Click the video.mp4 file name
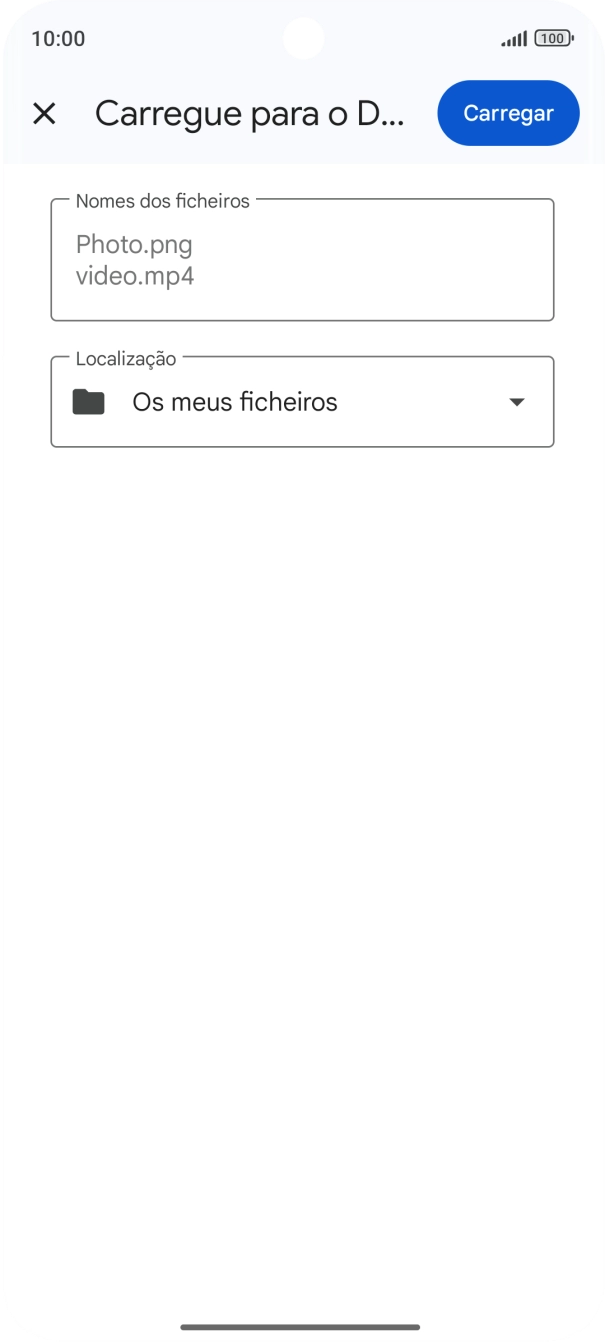The height and width of the screenshot is (1342, 605). coord(135,276)
